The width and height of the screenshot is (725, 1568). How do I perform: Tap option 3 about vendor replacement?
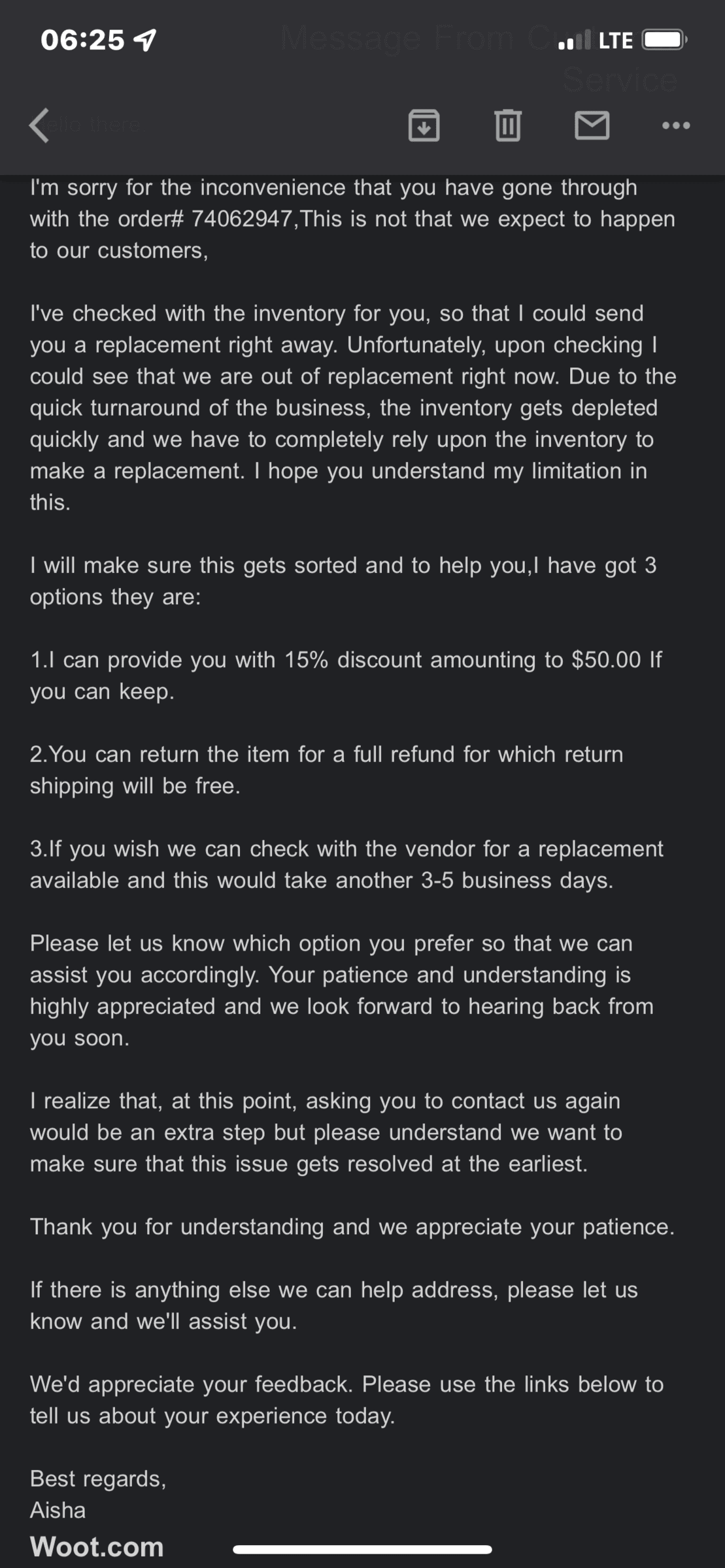346,864
